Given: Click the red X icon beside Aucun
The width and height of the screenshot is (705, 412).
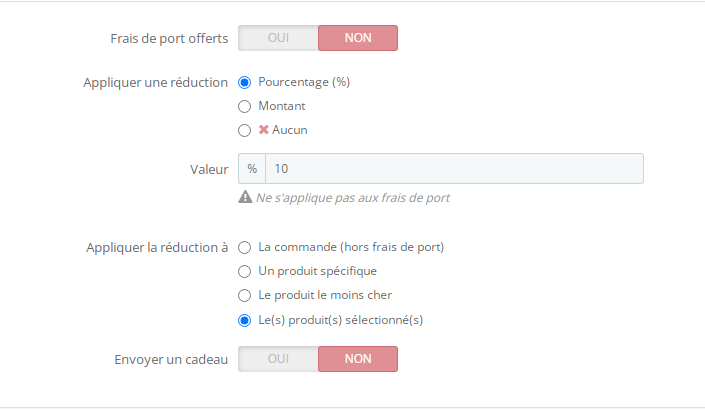Looking at the screenshot, I should pos(264,130).
